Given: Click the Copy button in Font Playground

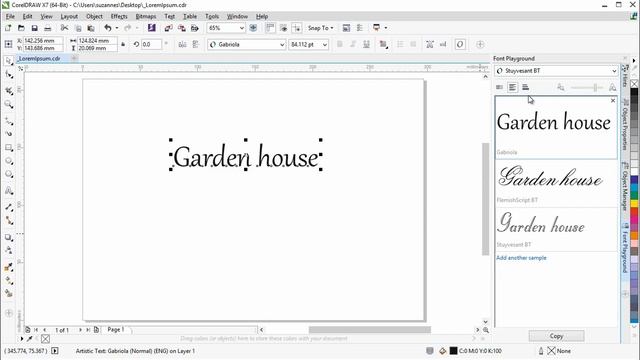Looking at the screenshot, I should [x=556, y=336].
